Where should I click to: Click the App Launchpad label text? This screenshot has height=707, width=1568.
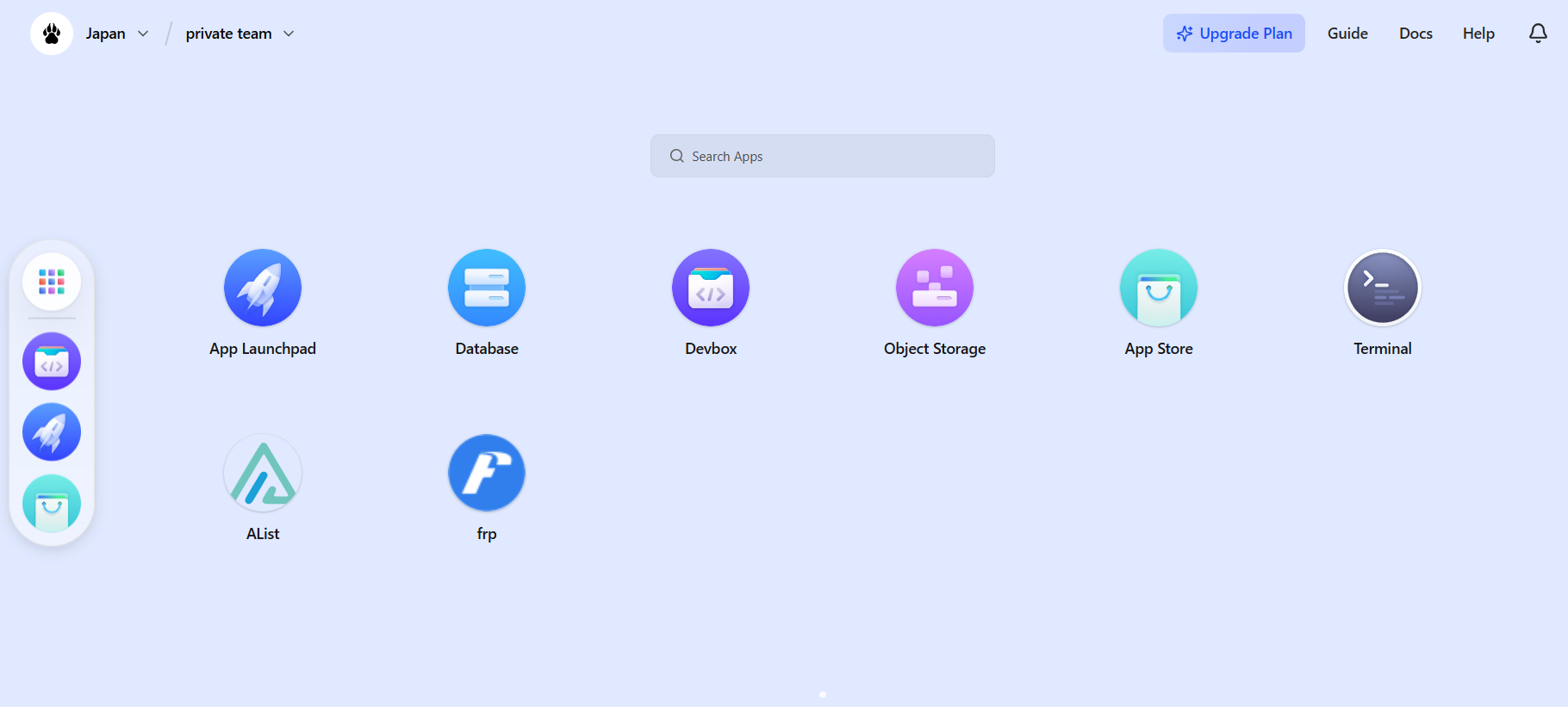click(x=263, y=349)
